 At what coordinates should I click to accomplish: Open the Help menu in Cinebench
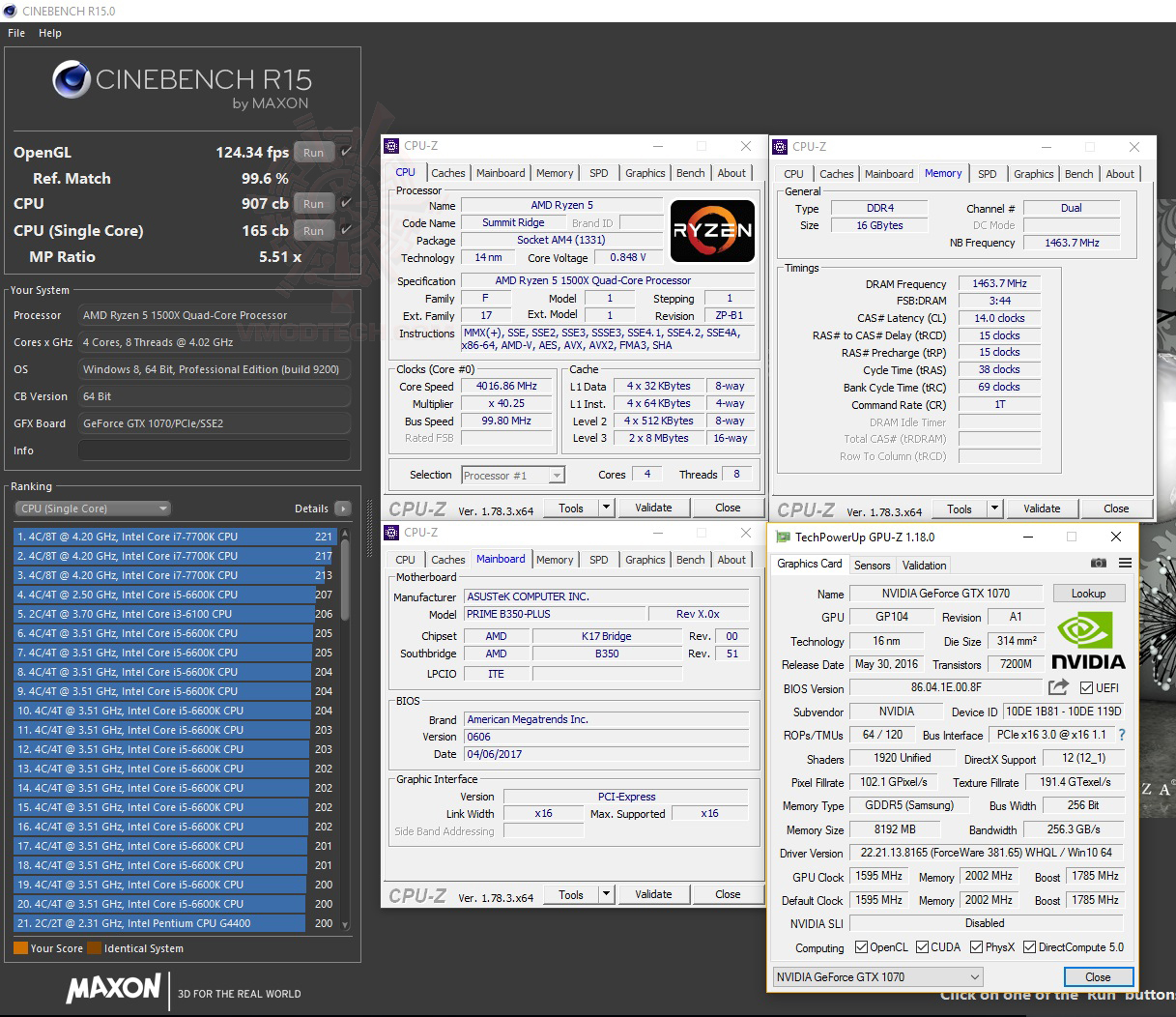click(x=50, y=33)
